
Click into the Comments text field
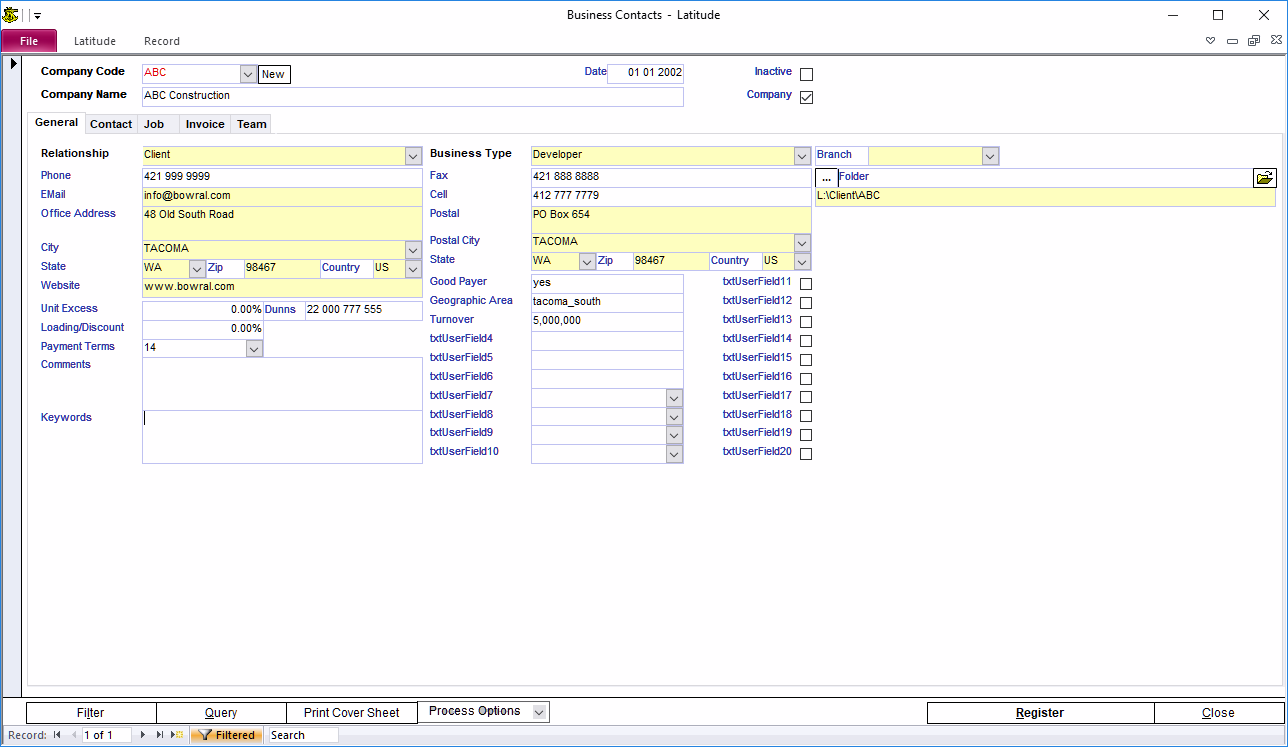[282, 384]
